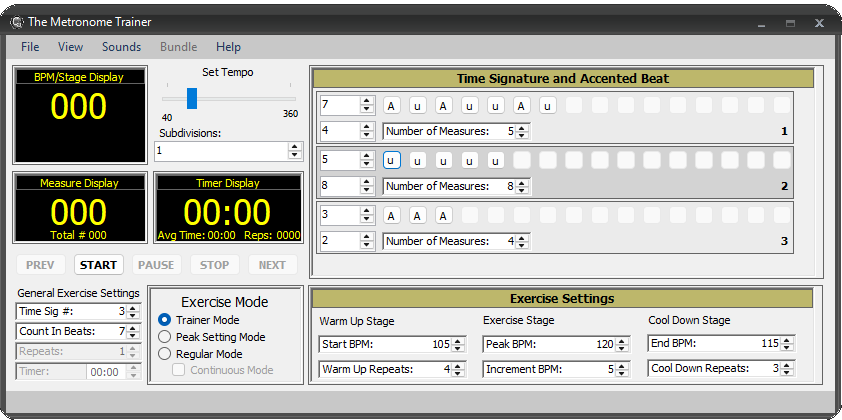
Task: Increase Warm Up Repeats value
Action: coord(458,366)
